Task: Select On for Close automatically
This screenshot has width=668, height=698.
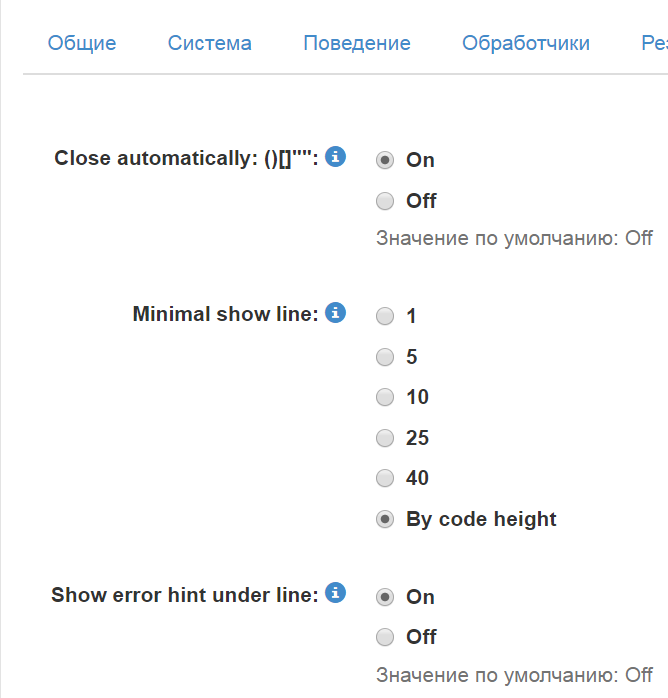Action: pyautogui.click(x=385, y=160)
